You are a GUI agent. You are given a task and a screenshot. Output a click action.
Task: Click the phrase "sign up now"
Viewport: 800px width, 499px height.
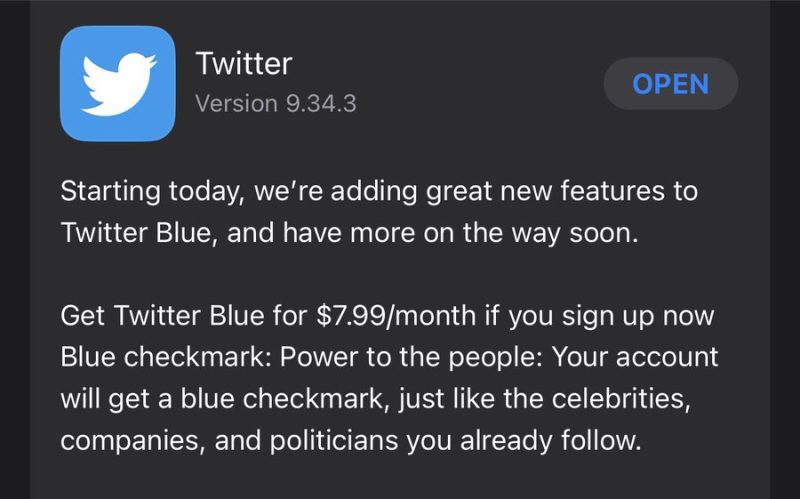point(638,316)
